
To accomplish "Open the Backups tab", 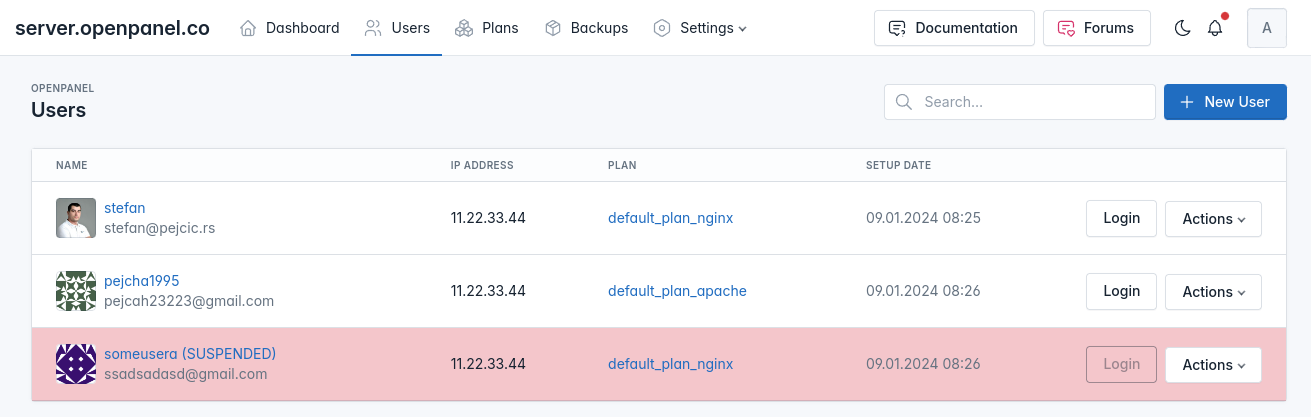I will 586,28.
